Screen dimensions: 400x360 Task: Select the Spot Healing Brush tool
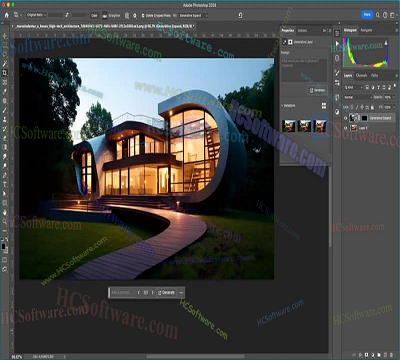coord(5,101)
